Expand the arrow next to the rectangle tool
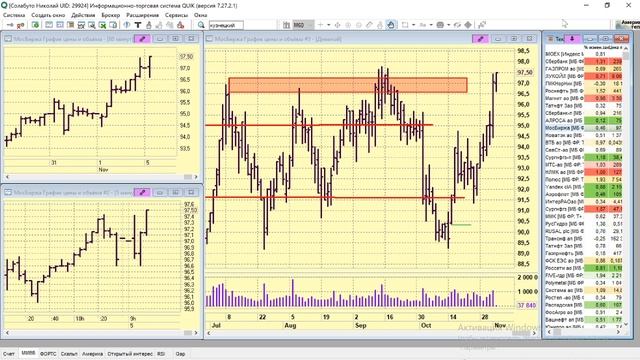Image resolution: width=640 pixels, height=360 pixels. pos(413,25)
